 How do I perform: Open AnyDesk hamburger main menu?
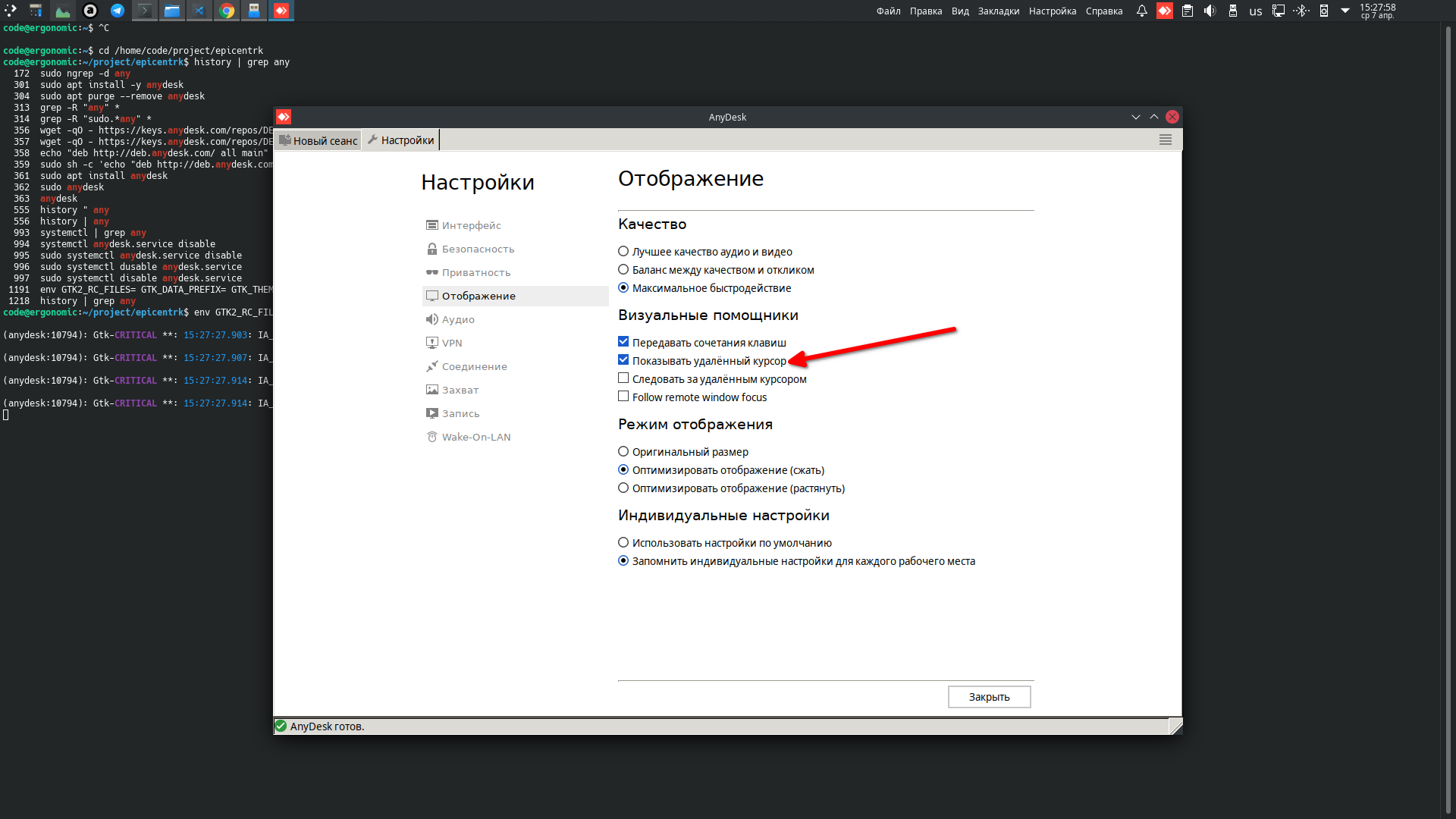(x=1166, y=140)
